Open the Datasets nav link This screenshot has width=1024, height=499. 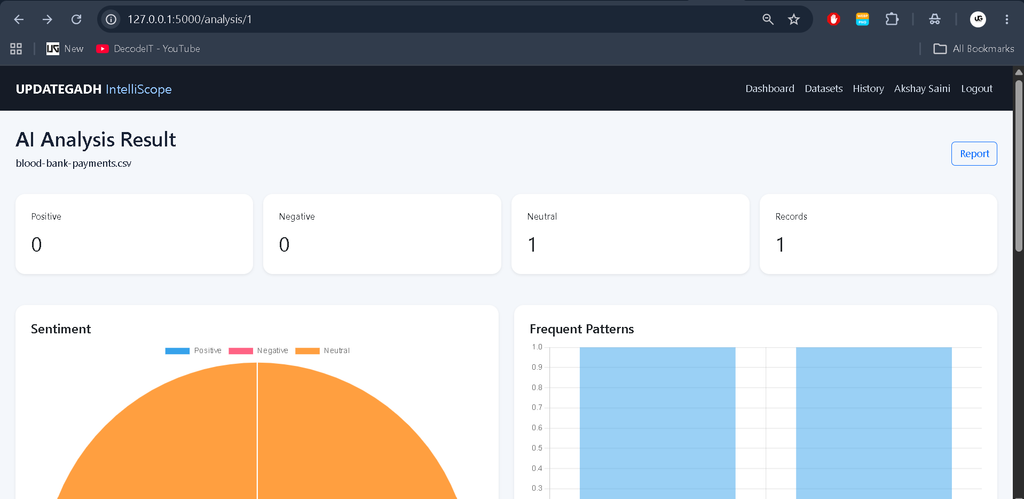824,89
